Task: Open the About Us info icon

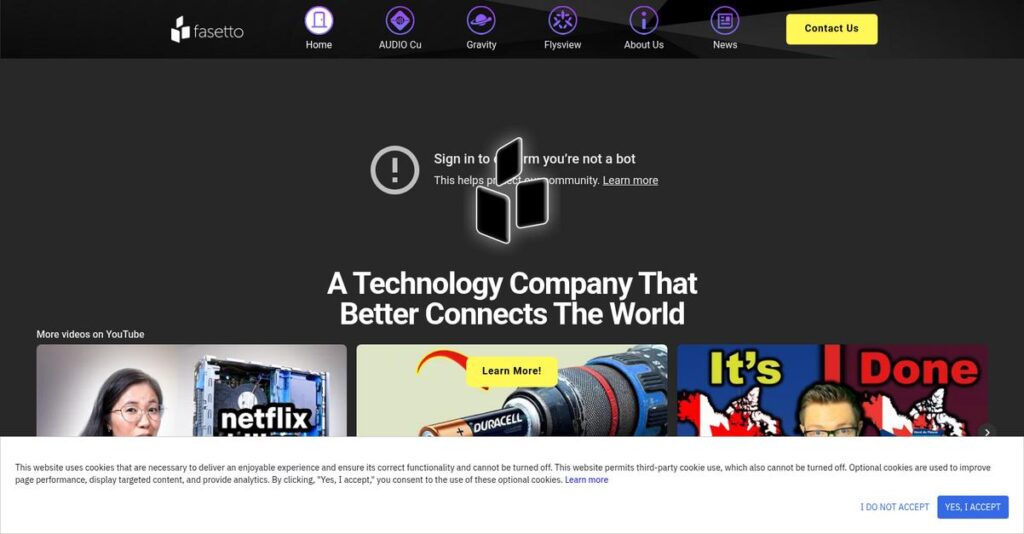Action: [x=643, y=20]
